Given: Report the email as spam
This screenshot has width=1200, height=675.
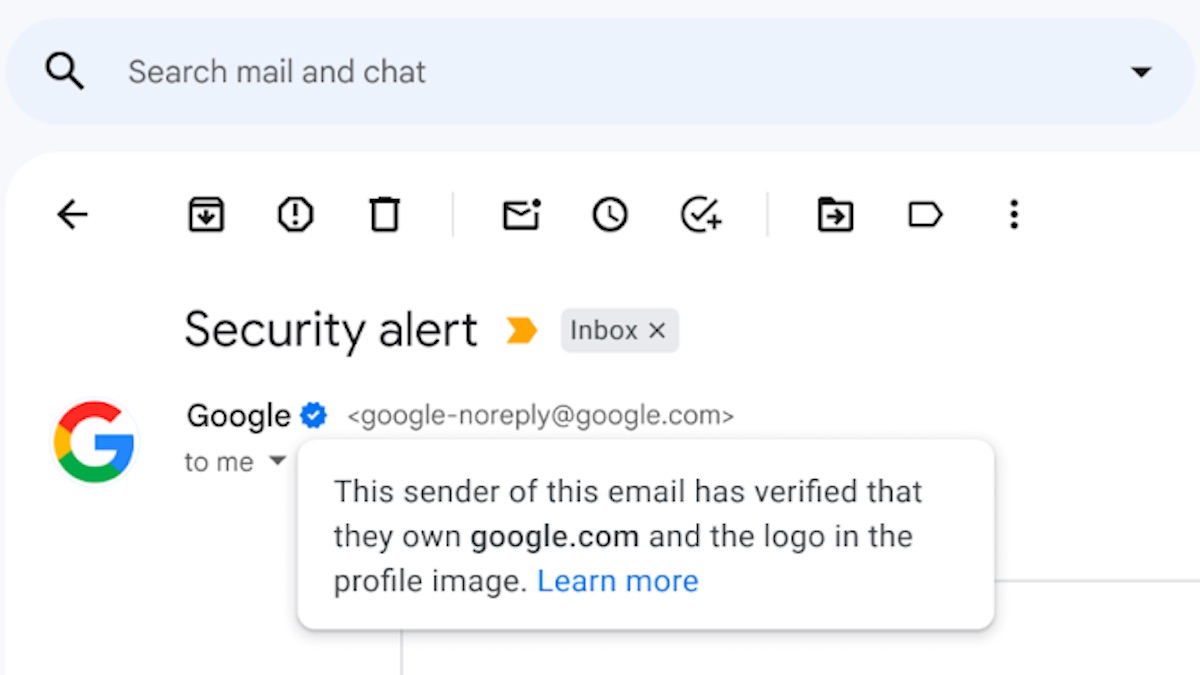Looking at the screenshot, I should coord(296,214).
